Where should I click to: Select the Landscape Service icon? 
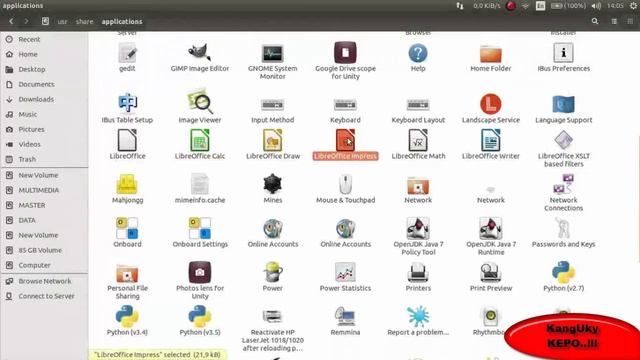click(491, 104)
